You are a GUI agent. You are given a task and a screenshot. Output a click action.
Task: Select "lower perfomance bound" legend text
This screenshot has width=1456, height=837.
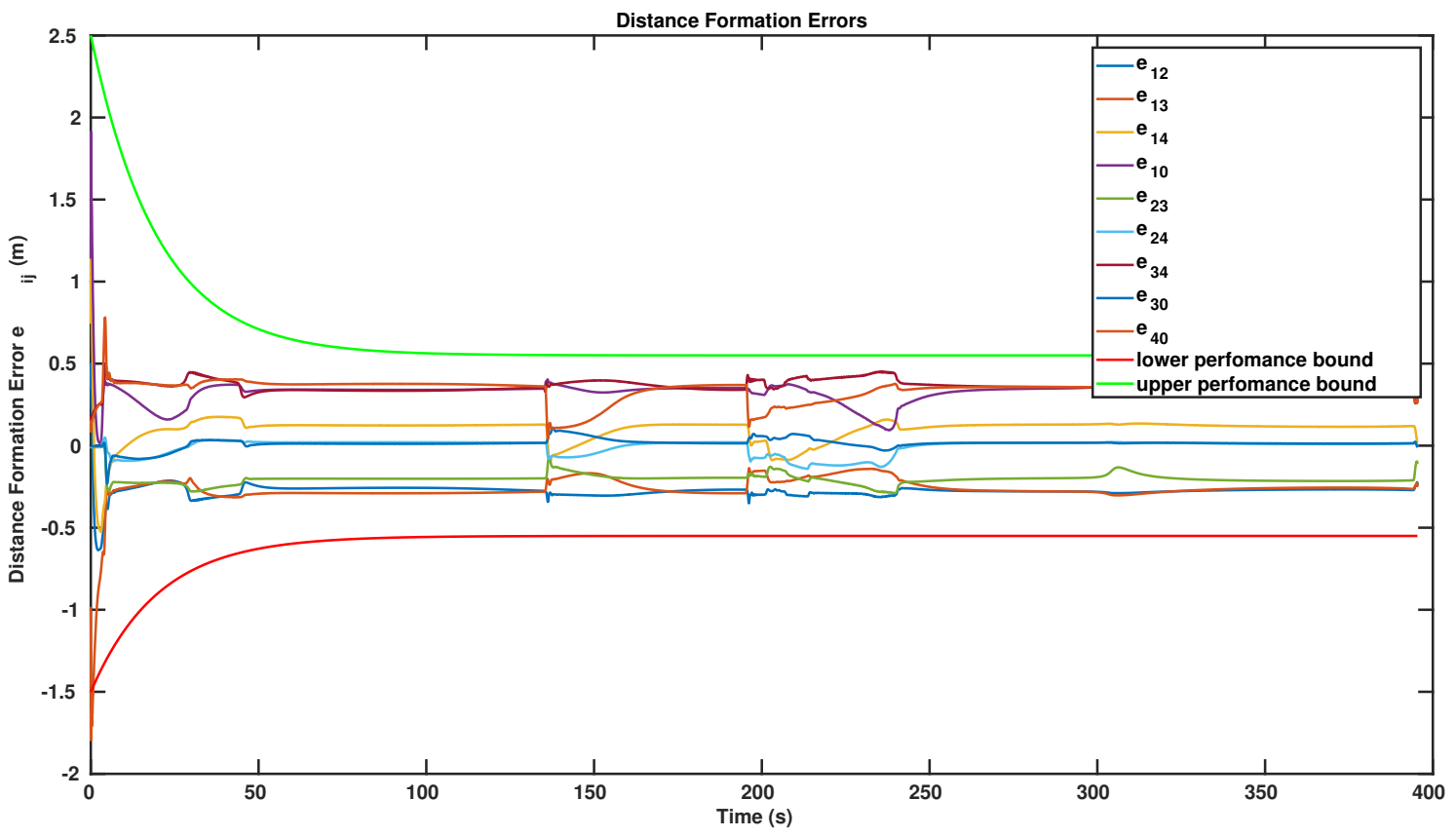click(1253, 360)
